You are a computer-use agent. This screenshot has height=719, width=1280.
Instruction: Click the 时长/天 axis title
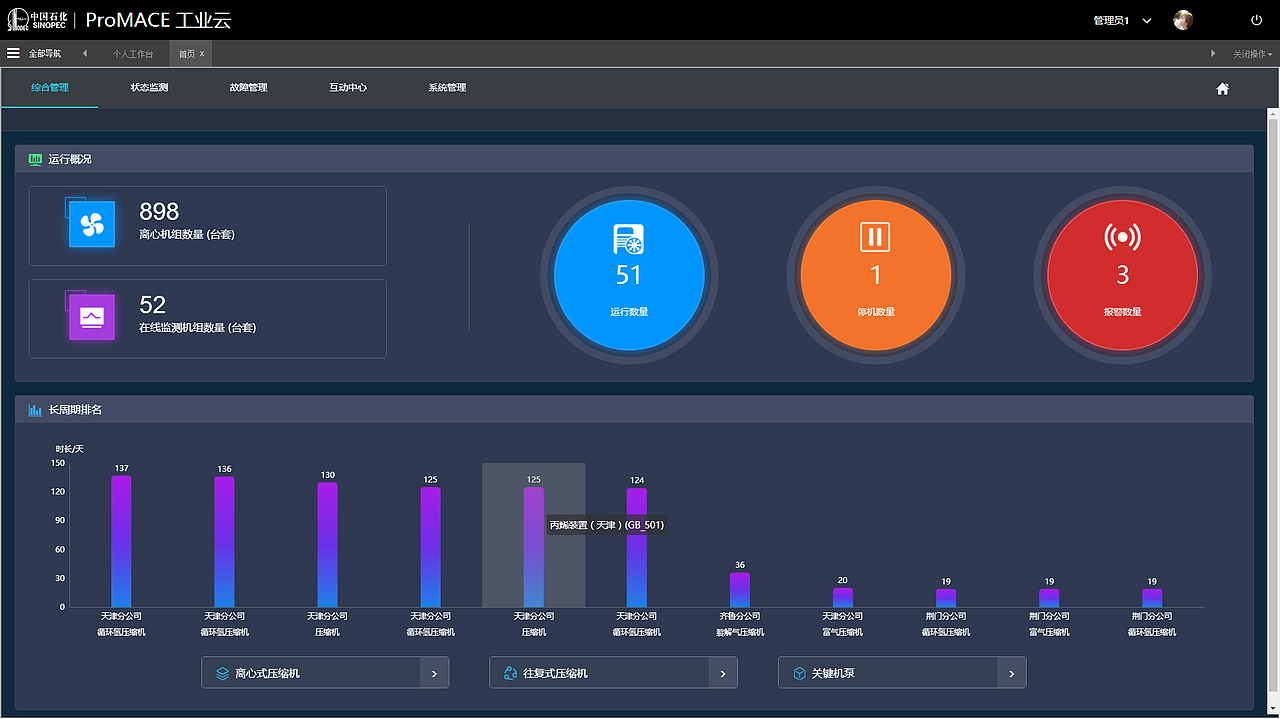click(x=70, y=449)
